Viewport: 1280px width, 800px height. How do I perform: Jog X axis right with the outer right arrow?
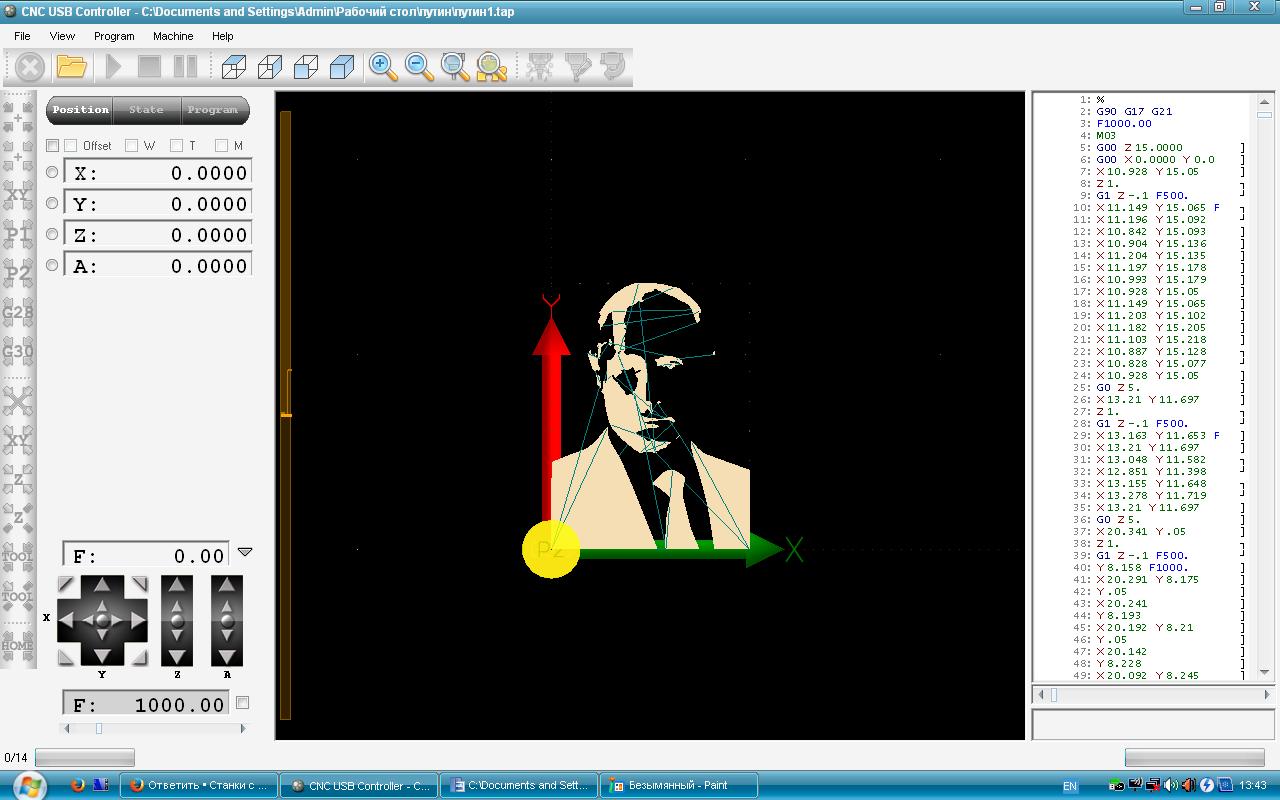coord(138,621)
